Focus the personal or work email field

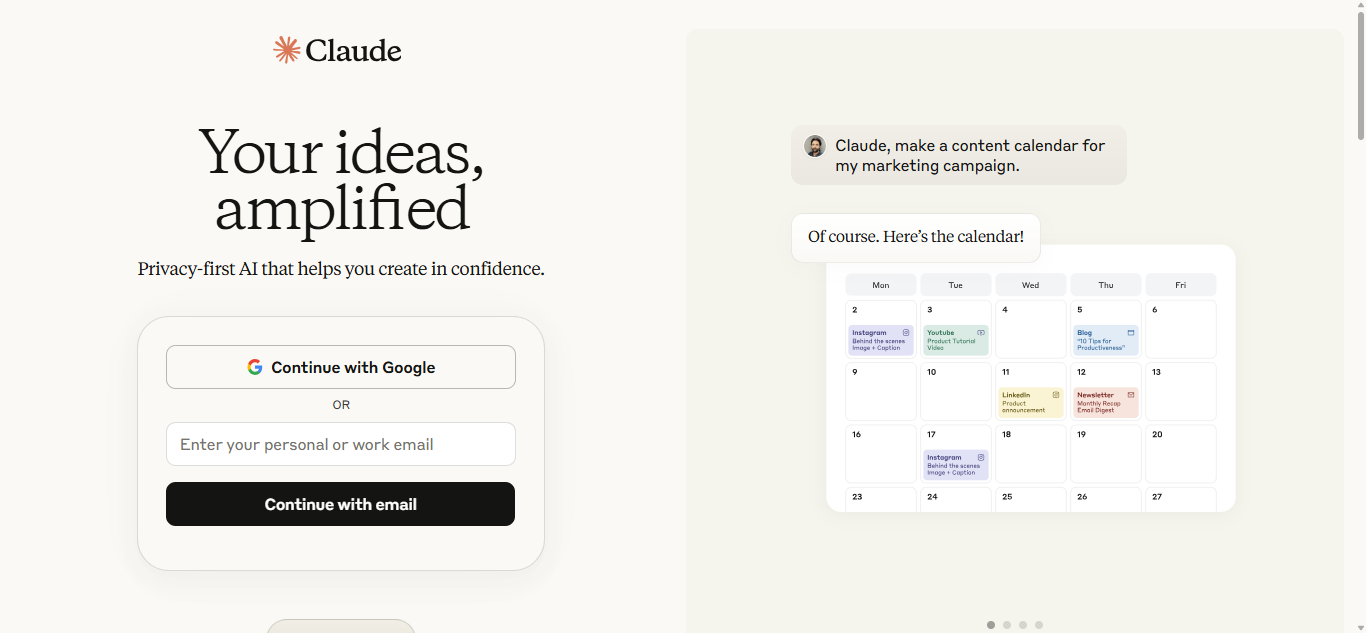click(x=341, y=444)
